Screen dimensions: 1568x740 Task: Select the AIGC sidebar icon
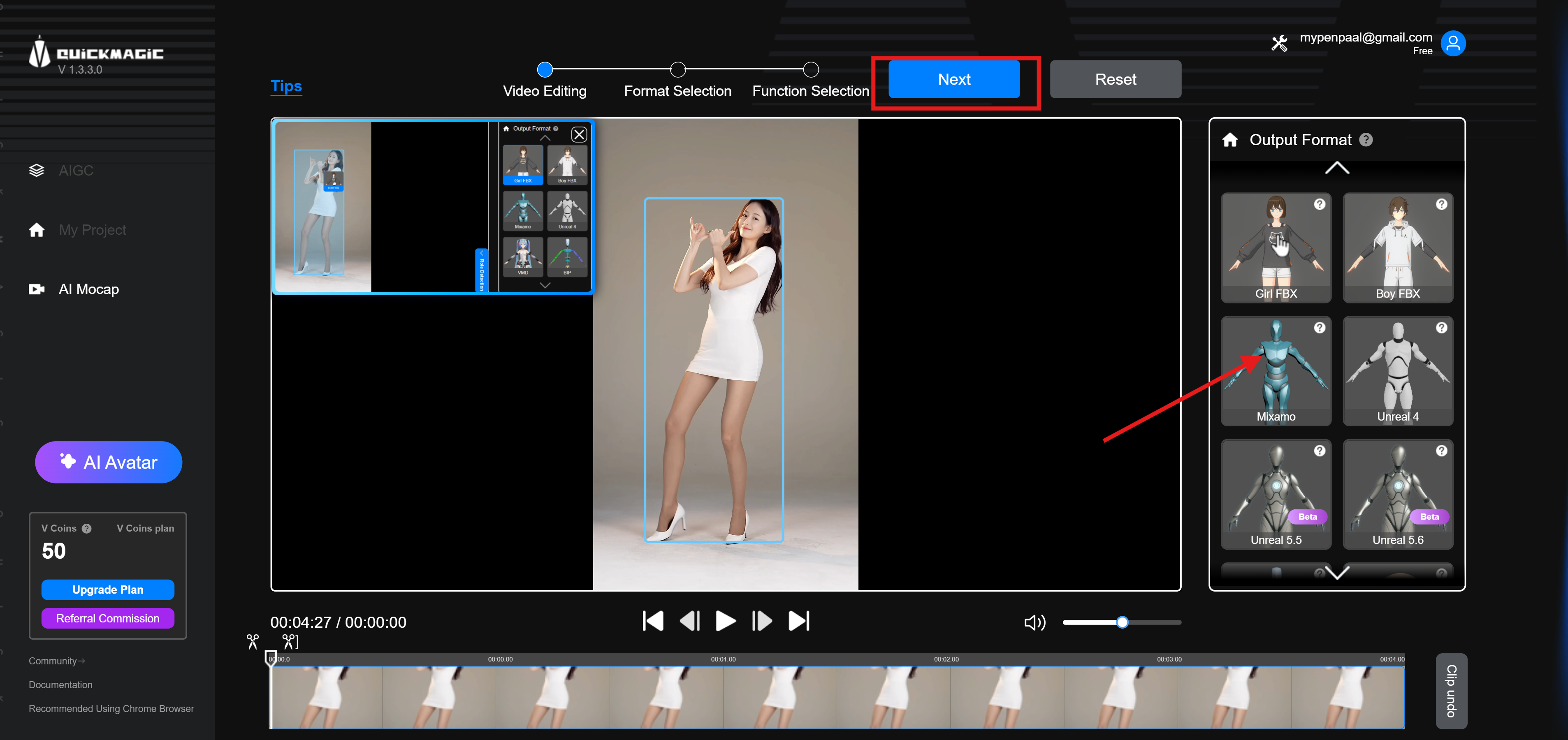pos(37,170)
